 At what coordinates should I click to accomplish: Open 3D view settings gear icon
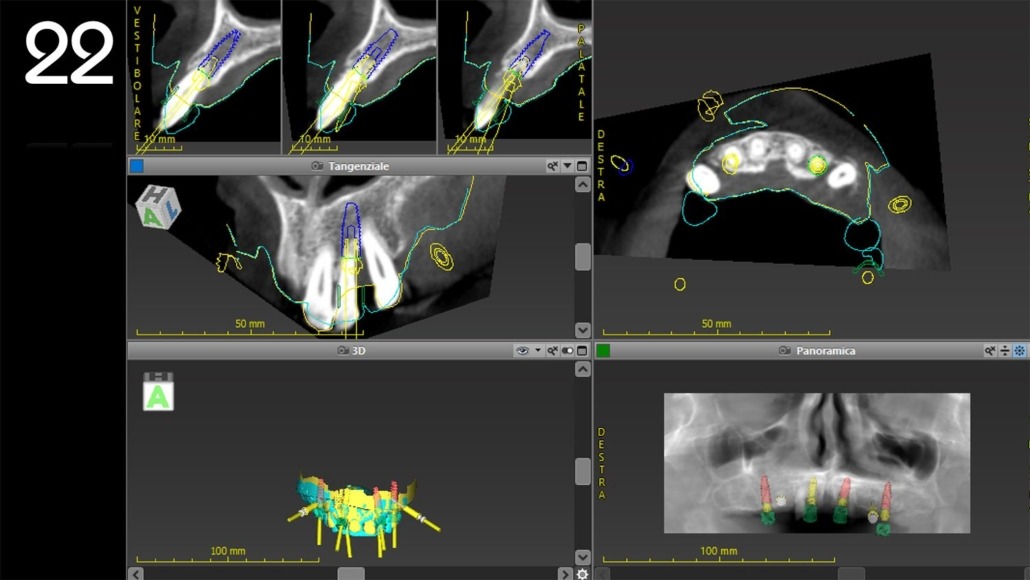point(582,574)
